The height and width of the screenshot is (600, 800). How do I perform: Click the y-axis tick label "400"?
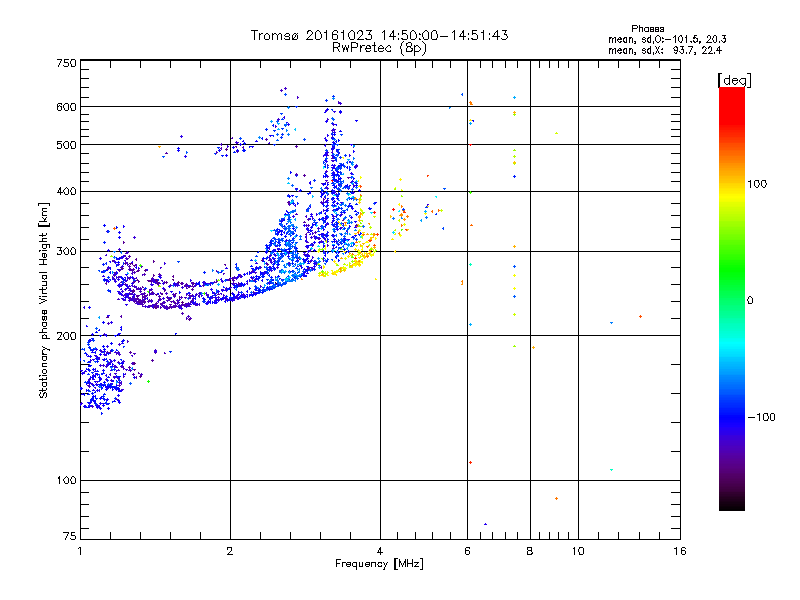[x=67, y=192]
